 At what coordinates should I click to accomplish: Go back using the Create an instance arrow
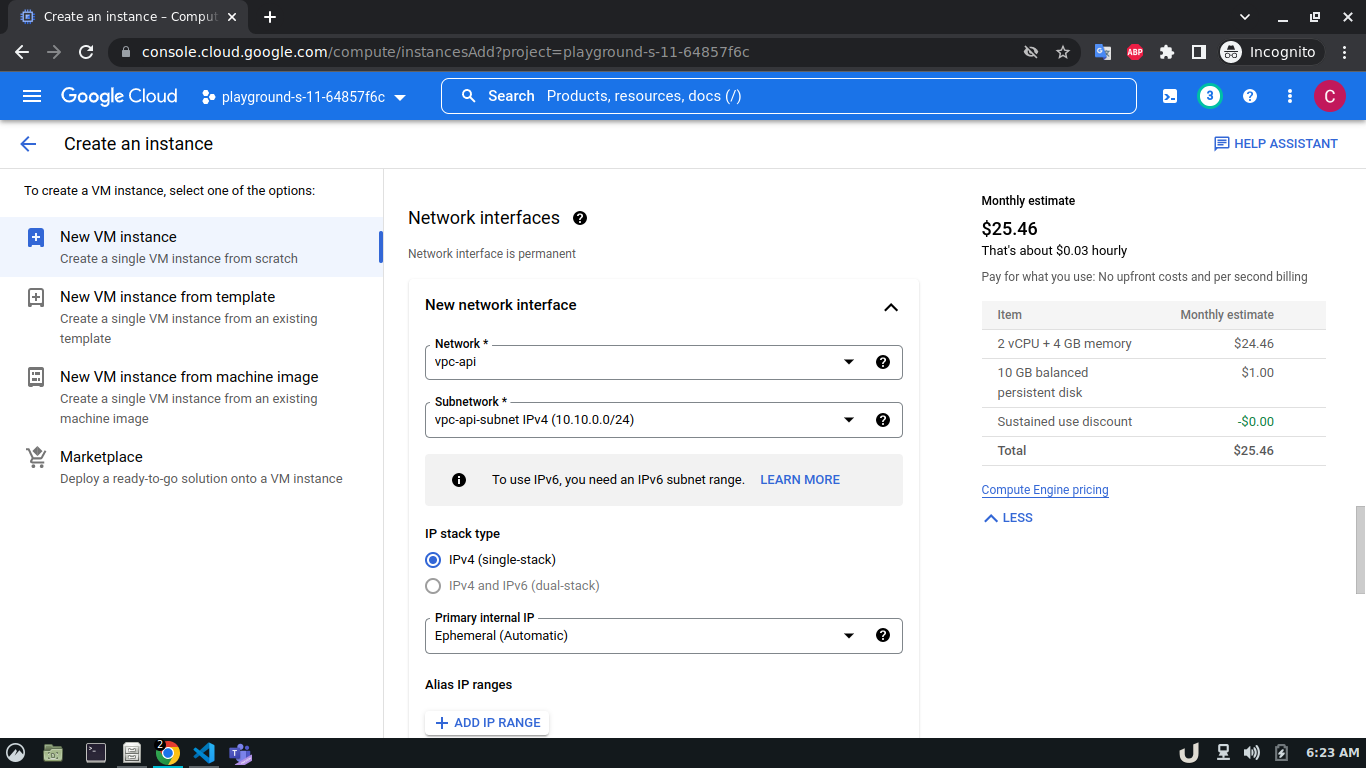[x=28, y=144]
